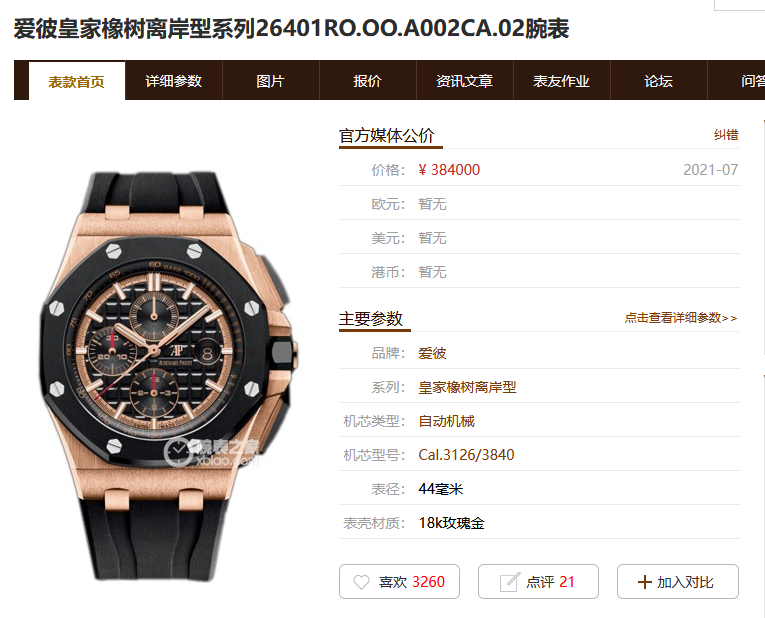
Task: Switch to the 图片 tab
Action: click(x=271, y=81)
